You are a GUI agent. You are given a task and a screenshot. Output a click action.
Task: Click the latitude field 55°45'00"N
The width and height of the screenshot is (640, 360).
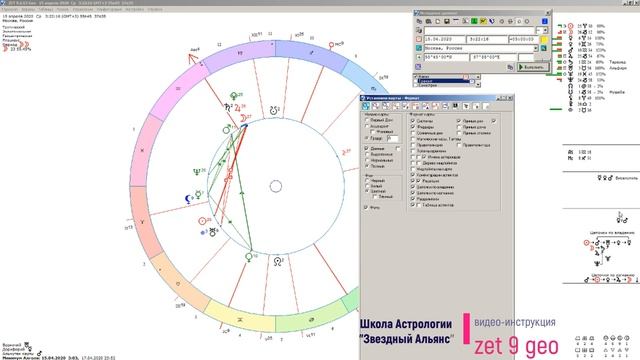[x=447, y=57]
